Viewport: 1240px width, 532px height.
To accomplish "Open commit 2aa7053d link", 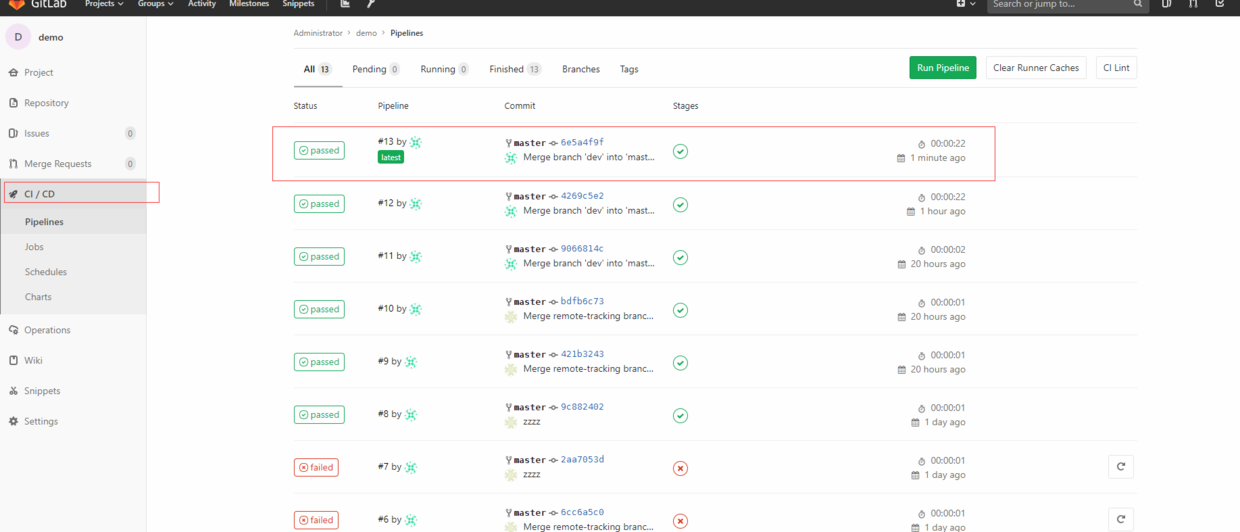I will coord(582,459).
